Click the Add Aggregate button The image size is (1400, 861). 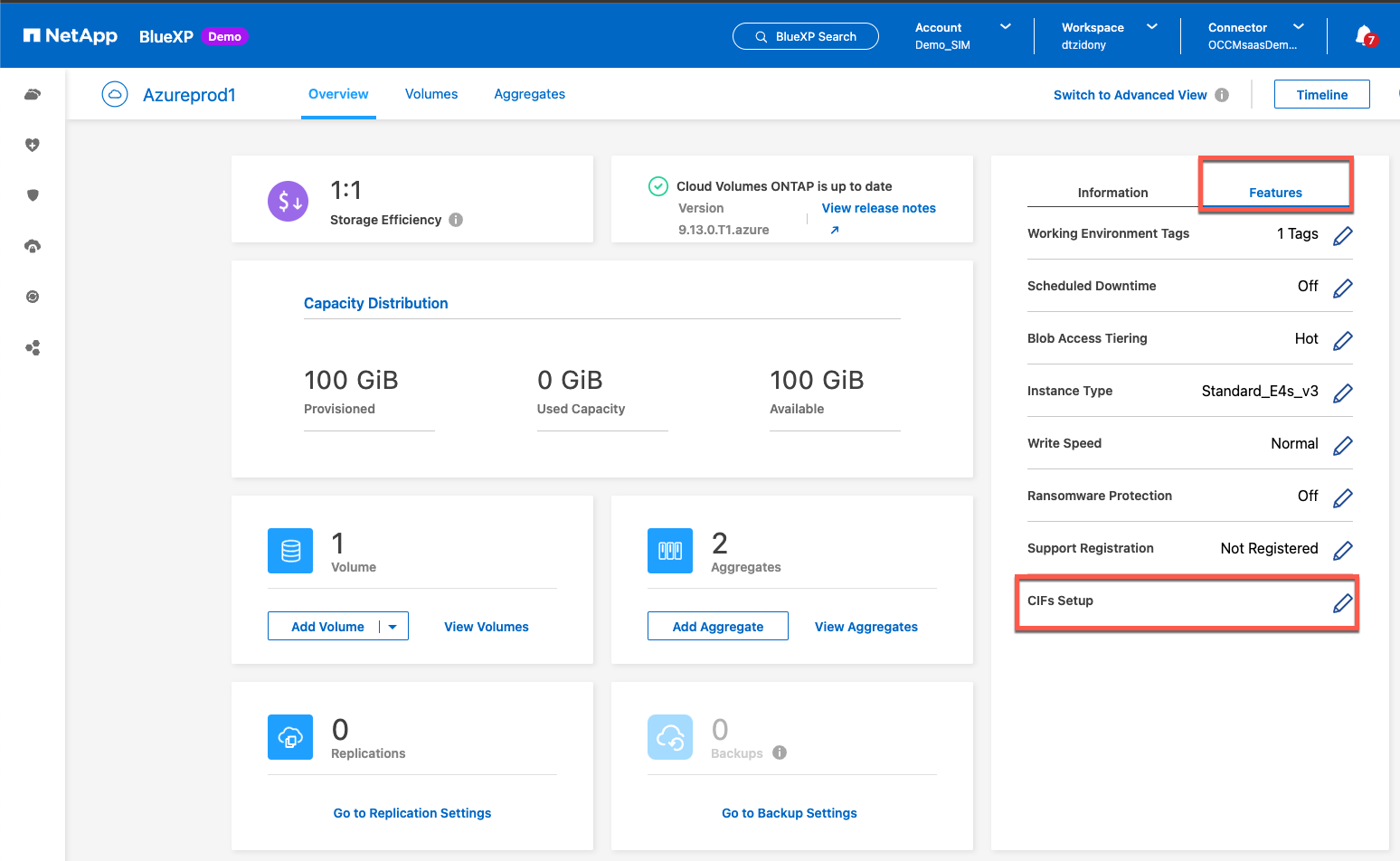click(x=717, y=627)
